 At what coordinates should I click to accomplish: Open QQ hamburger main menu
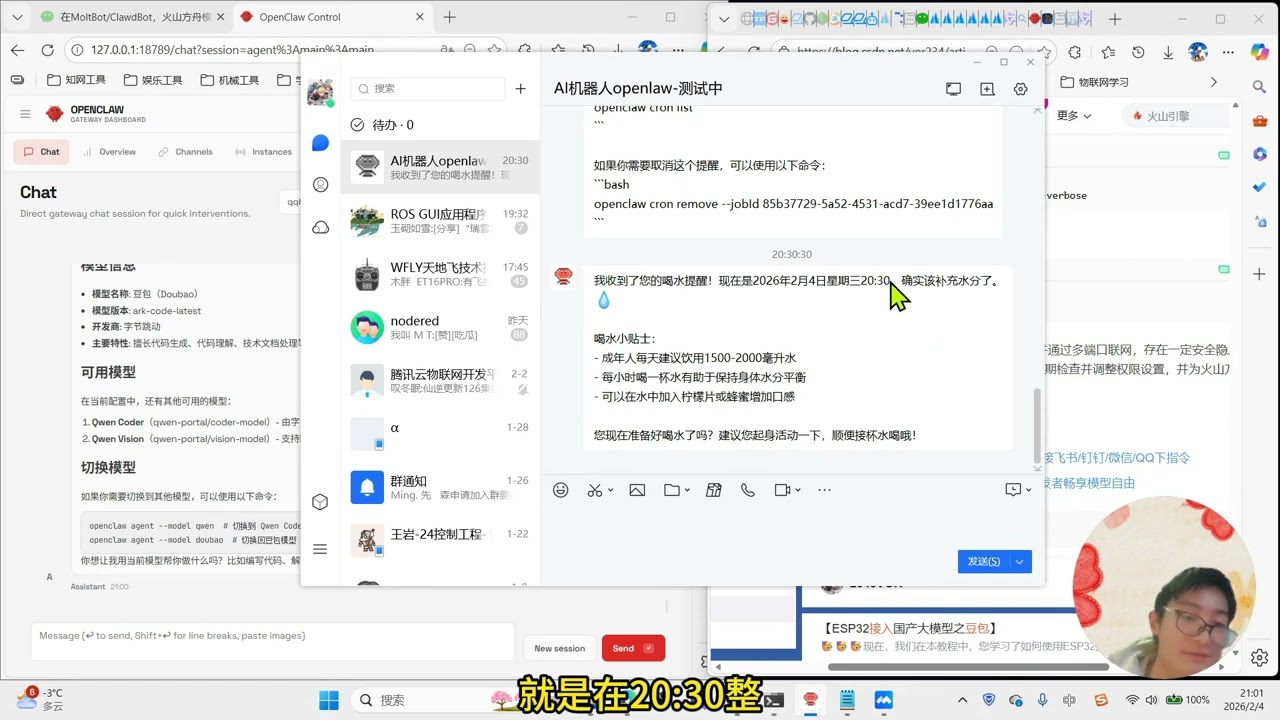(x=320, y=549)
